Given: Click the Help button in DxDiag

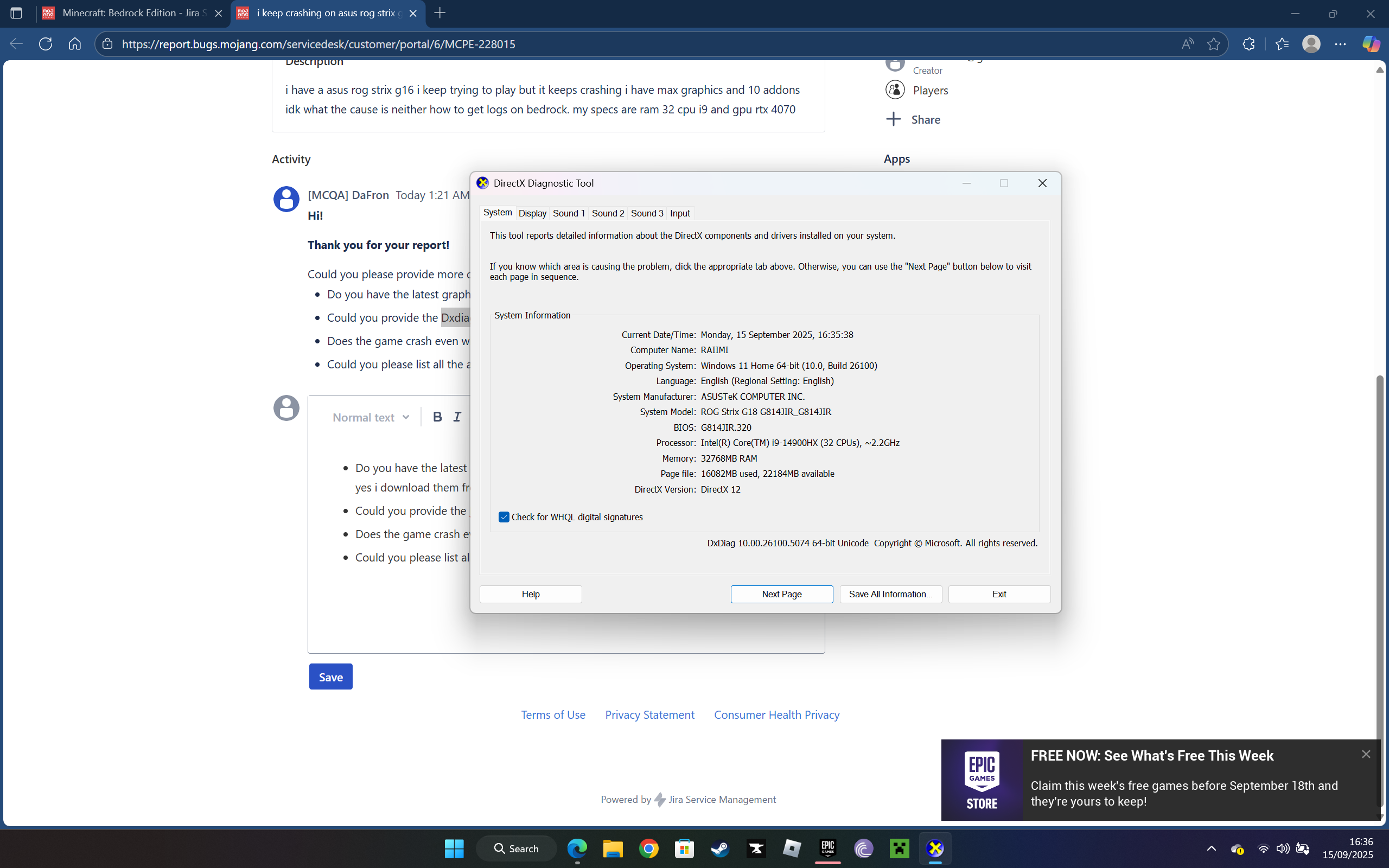Looking at the screenshot, I should [530, 594].
